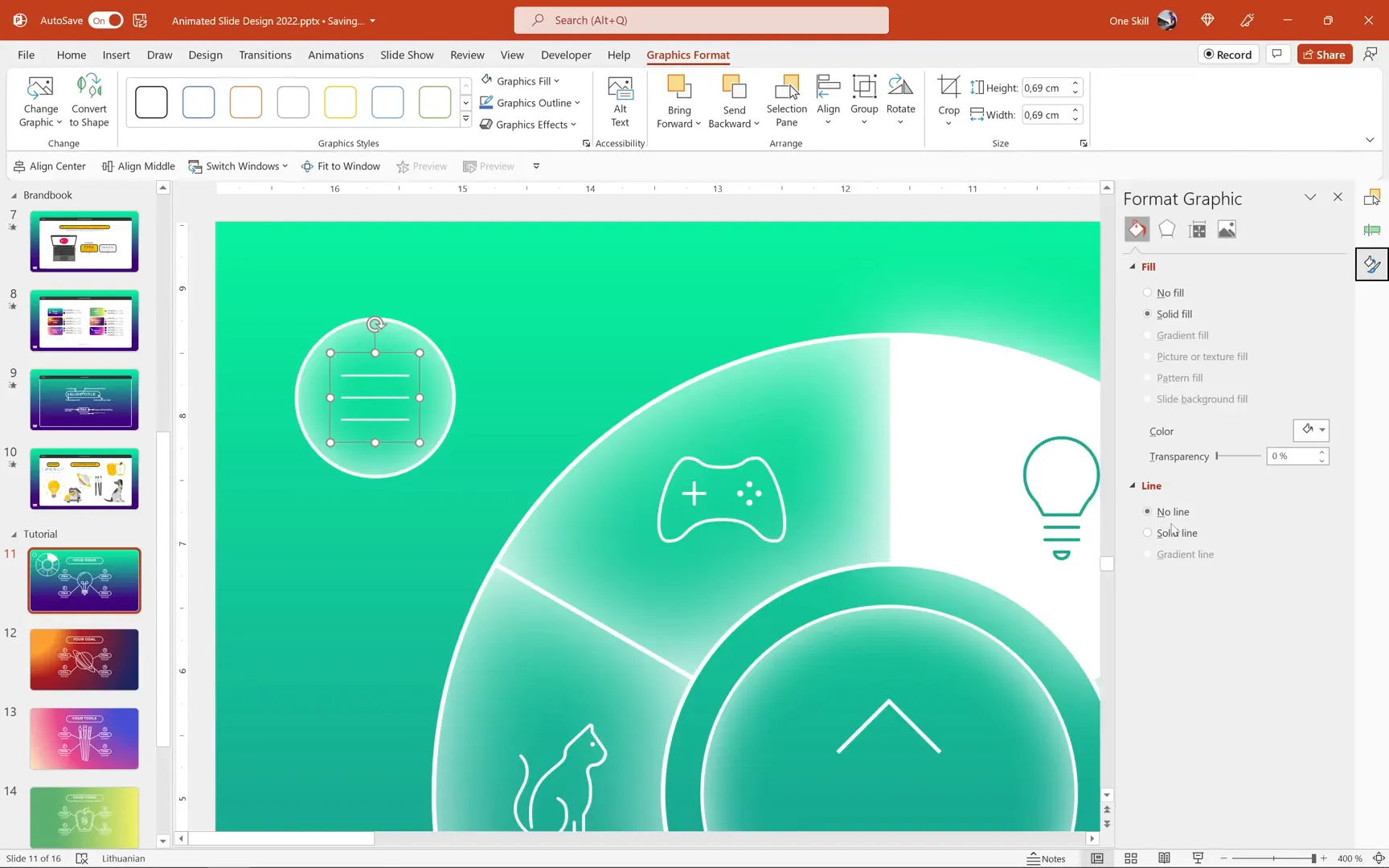Image resolution: width=1389 pixels, height=868 pixels.
Task: Click the Group objects icon
Action: pos(864,87)
